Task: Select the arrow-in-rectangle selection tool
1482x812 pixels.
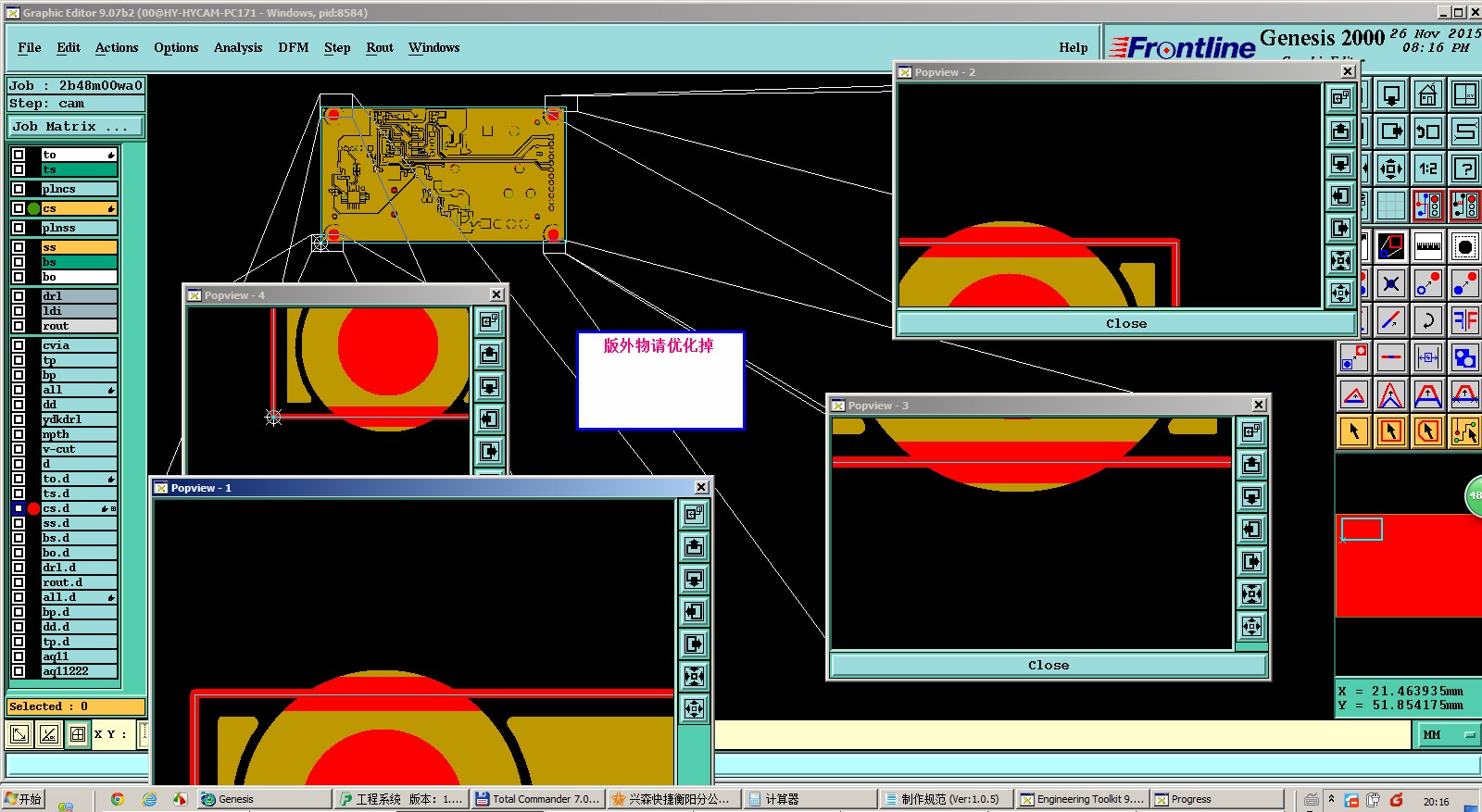Action: [1390, 431]
